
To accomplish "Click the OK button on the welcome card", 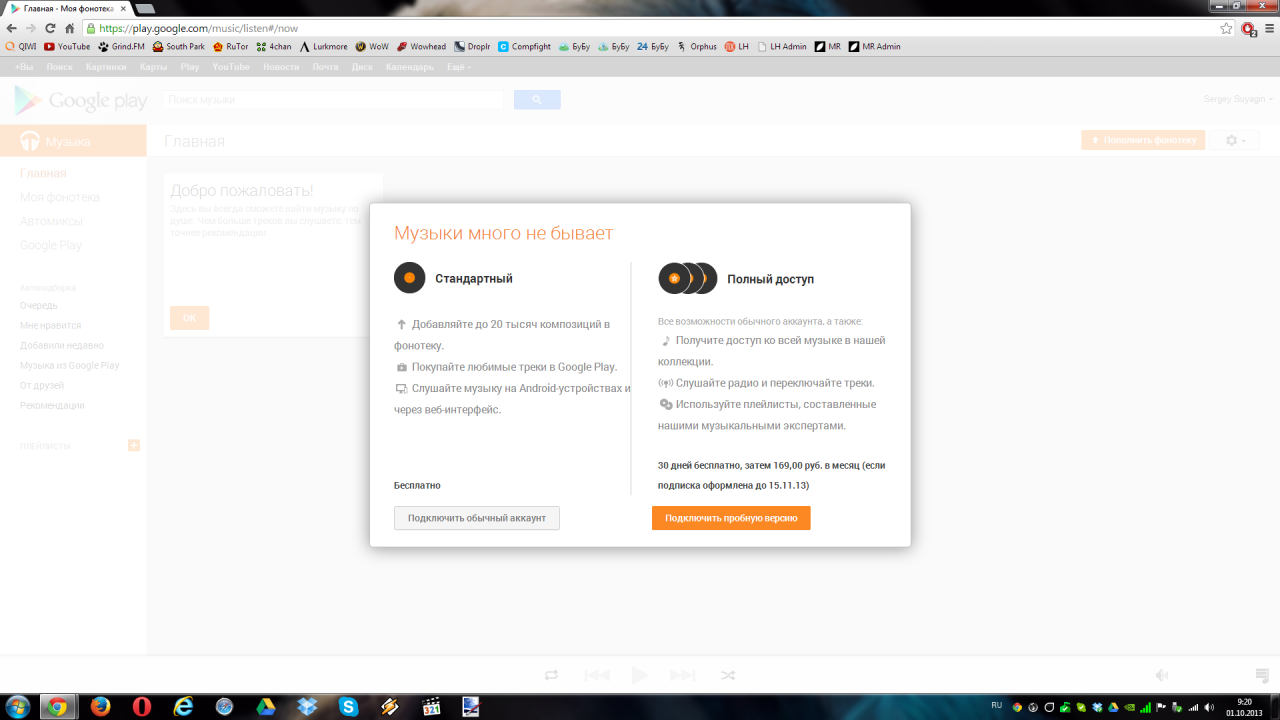I will (189, 318).
